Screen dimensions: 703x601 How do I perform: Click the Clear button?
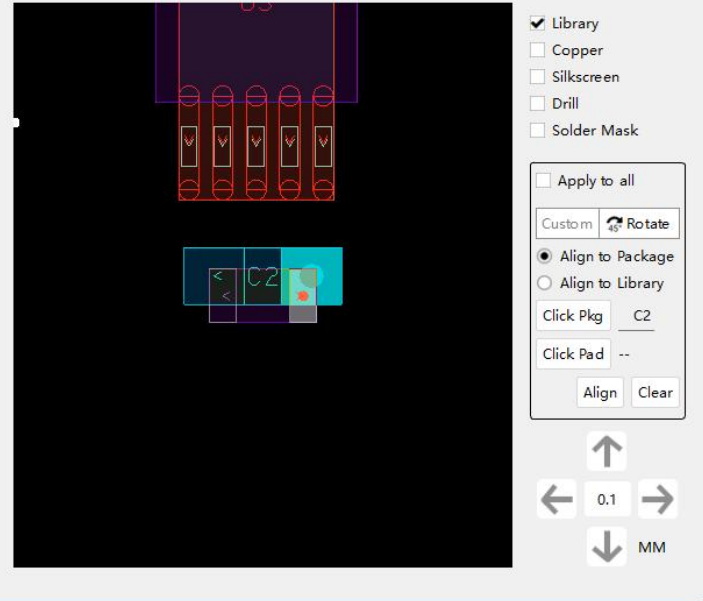(x=655, y=392)
